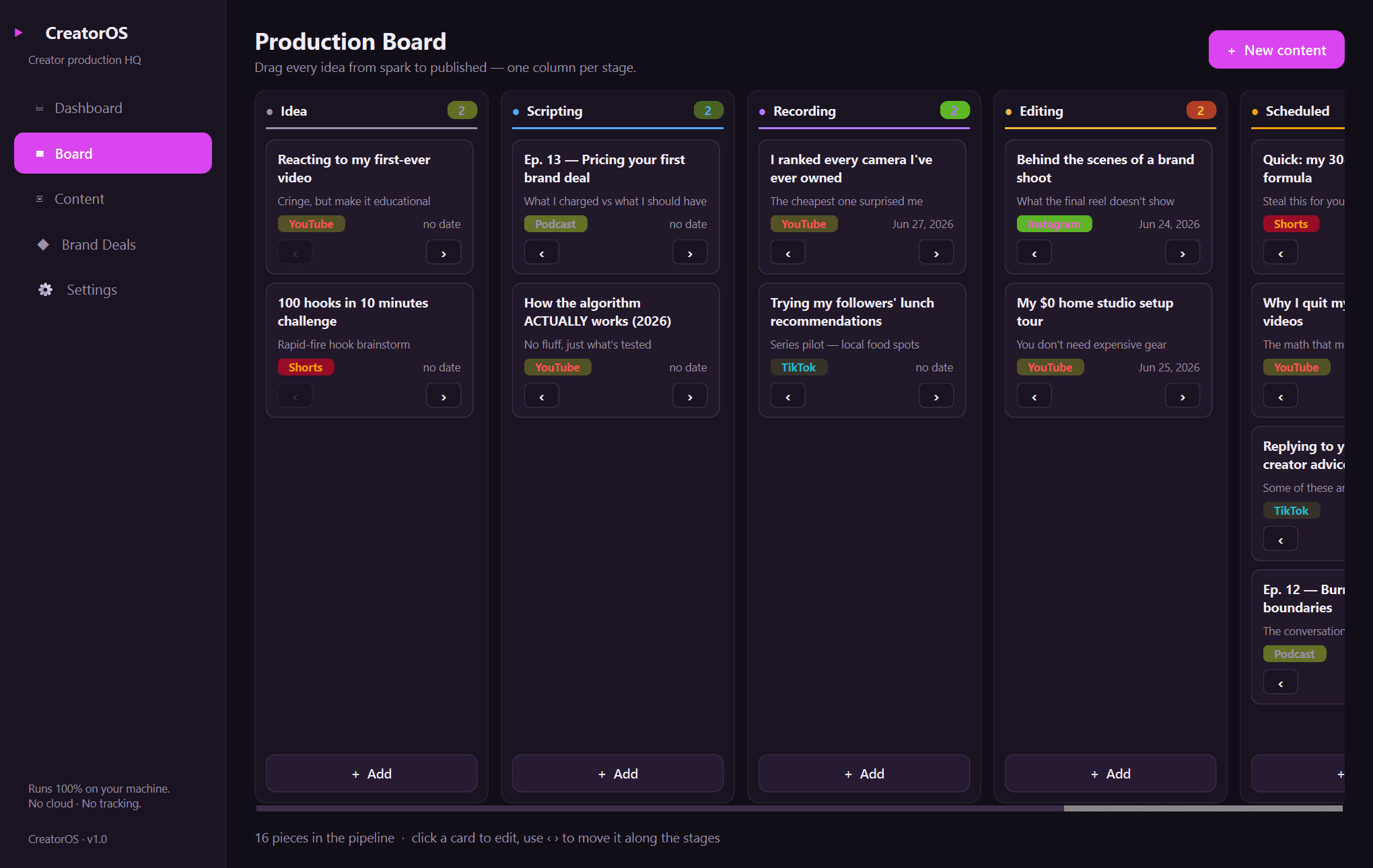Move 'Ep. 12' Podcast card back
The height and width of the screenshot is (868, 1373).
pyautogui.click(x=1281, y=683)
